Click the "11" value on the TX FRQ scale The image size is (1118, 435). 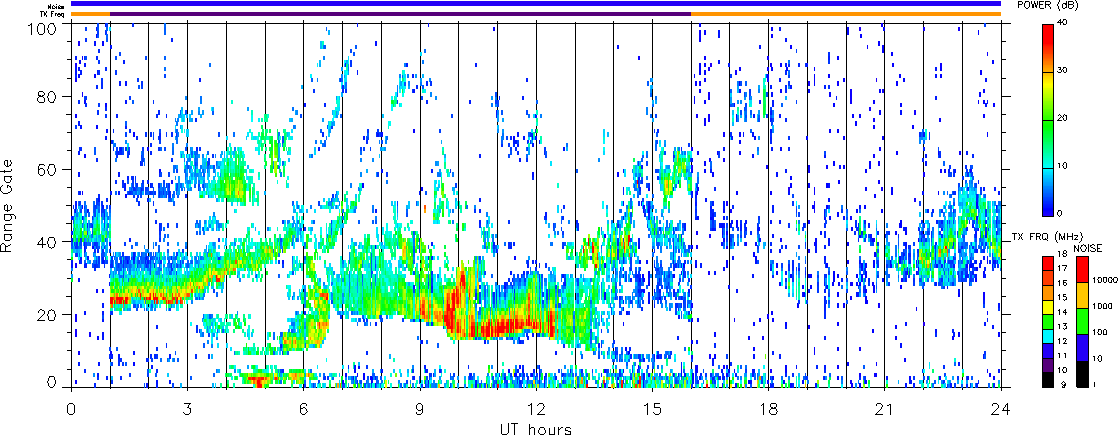1062,357
